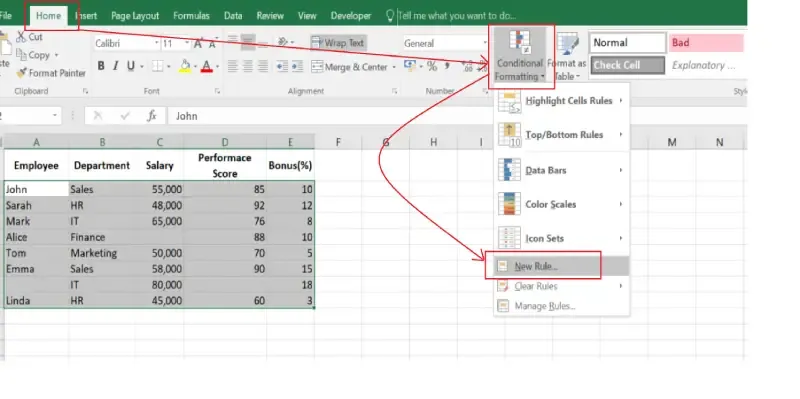The width and height of the screenshot is (800, 399).
Task: Click the Decrease Indent icon
Action: pos(282,66)
